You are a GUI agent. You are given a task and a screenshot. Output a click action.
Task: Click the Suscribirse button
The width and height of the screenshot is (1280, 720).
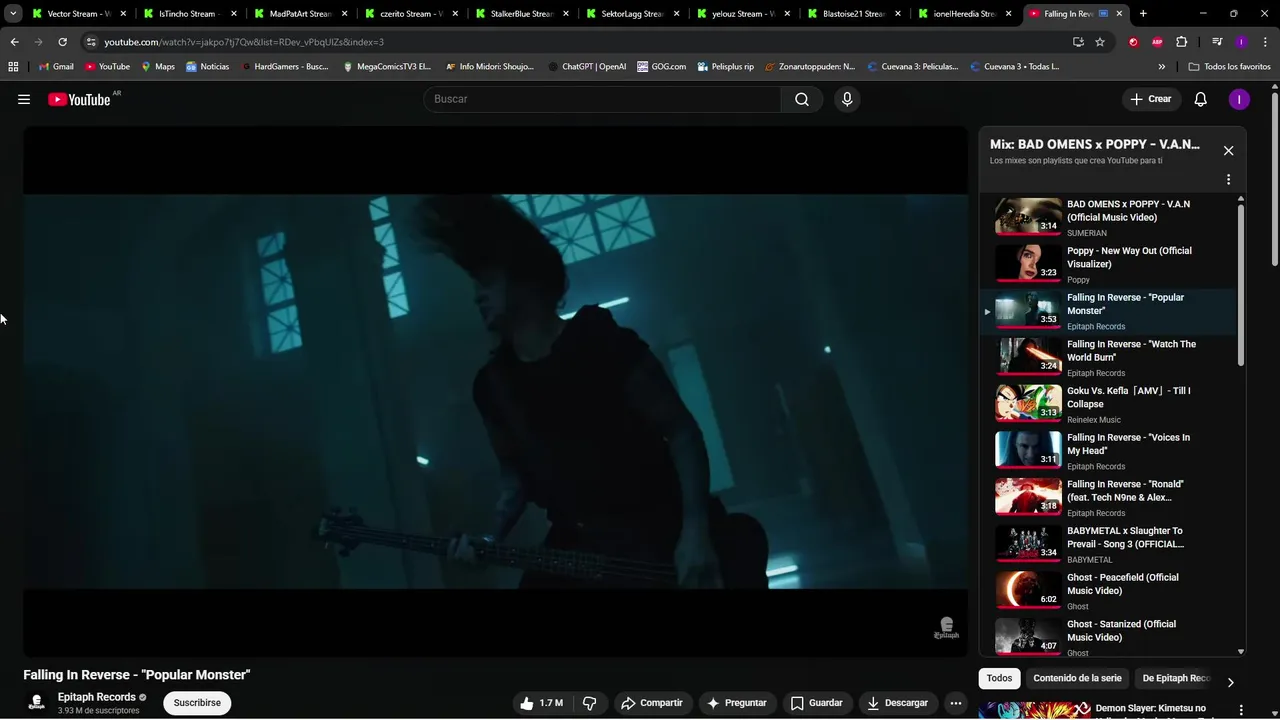(197, 703)
